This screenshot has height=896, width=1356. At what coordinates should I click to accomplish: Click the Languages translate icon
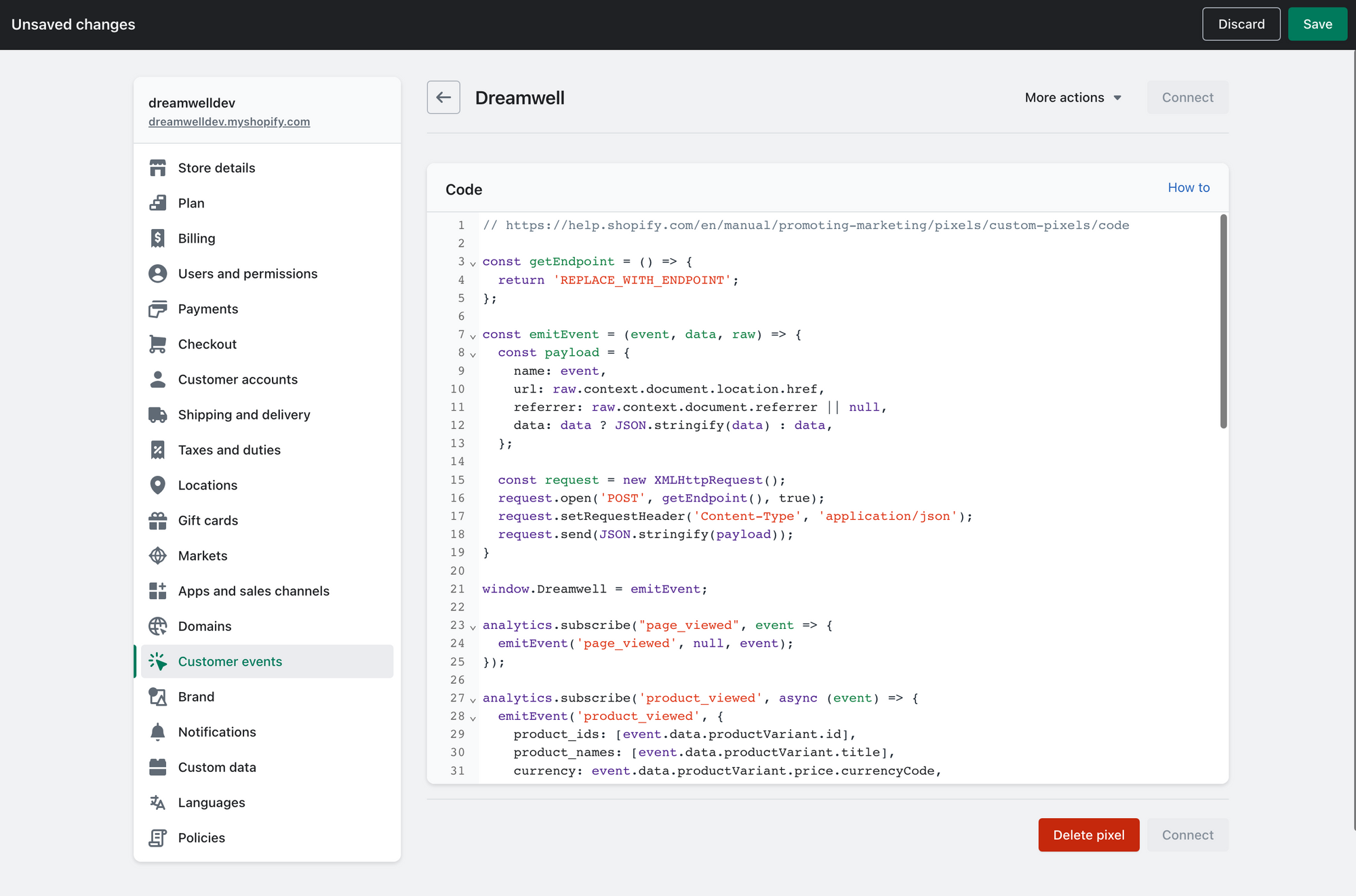157,802
